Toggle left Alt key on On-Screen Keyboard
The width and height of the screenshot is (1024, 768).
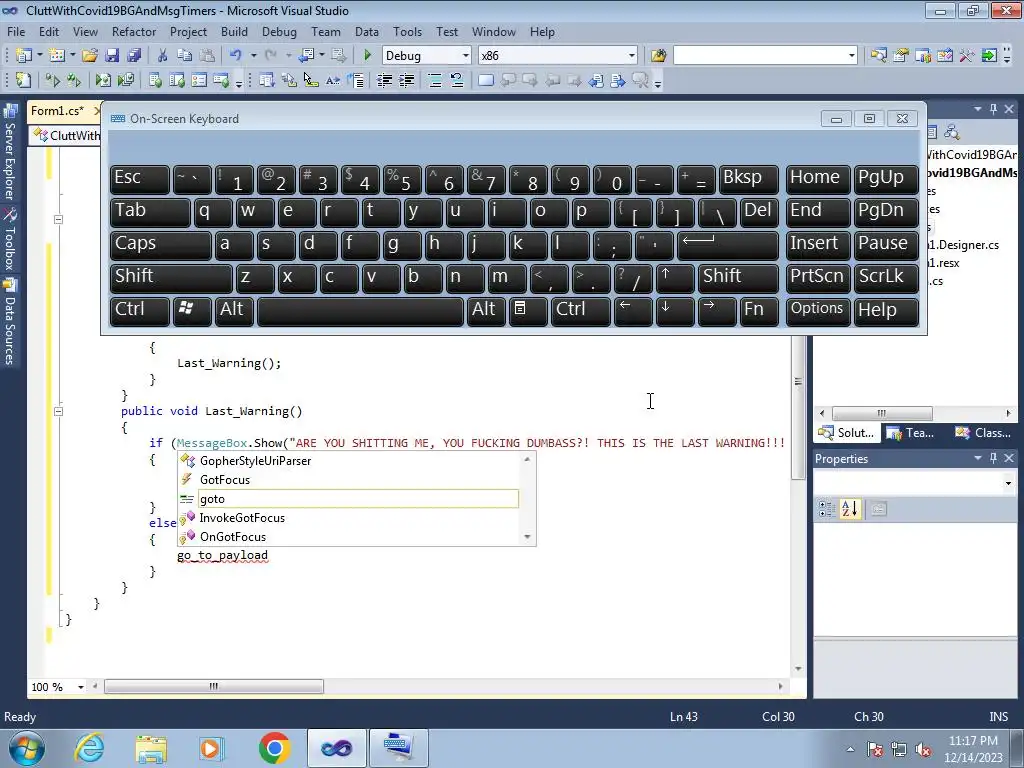232,310
